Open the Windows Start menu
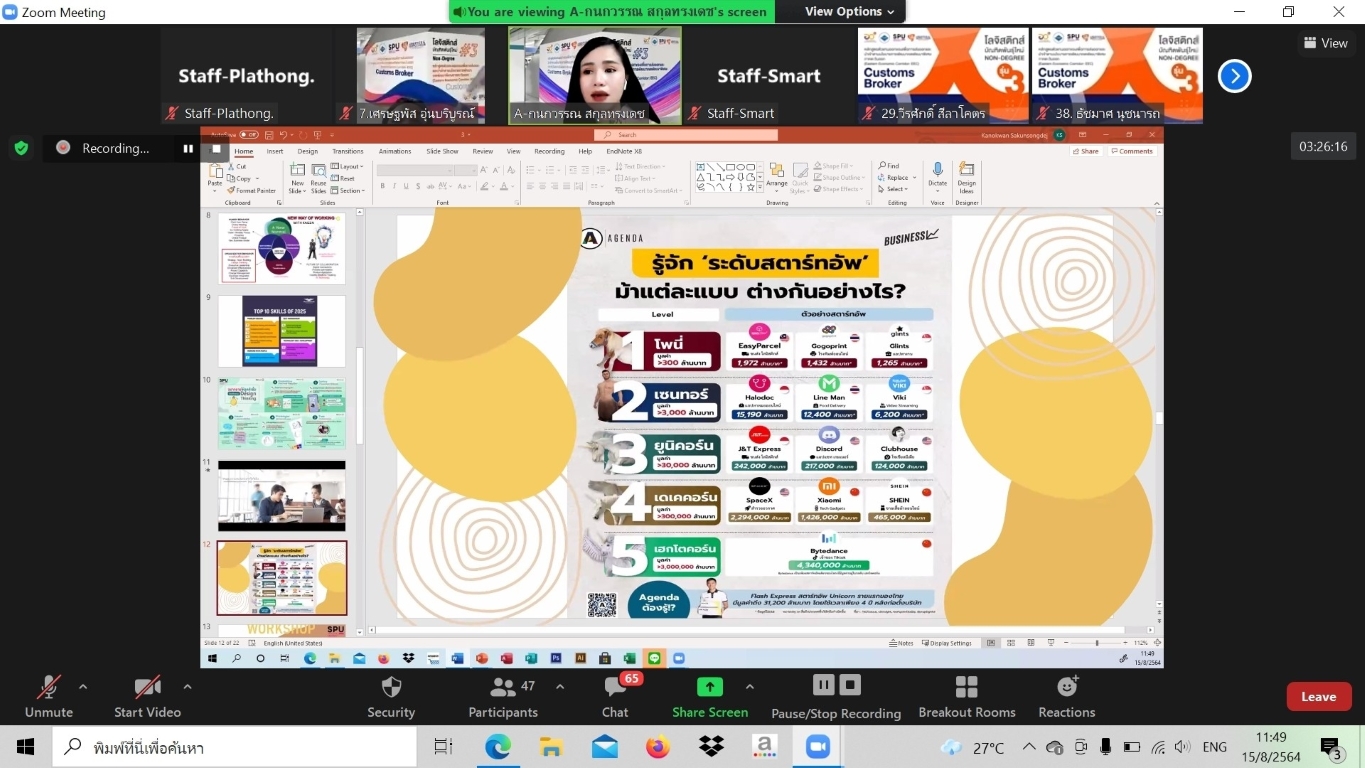1365x768 pixels. [x=25, y=747]
